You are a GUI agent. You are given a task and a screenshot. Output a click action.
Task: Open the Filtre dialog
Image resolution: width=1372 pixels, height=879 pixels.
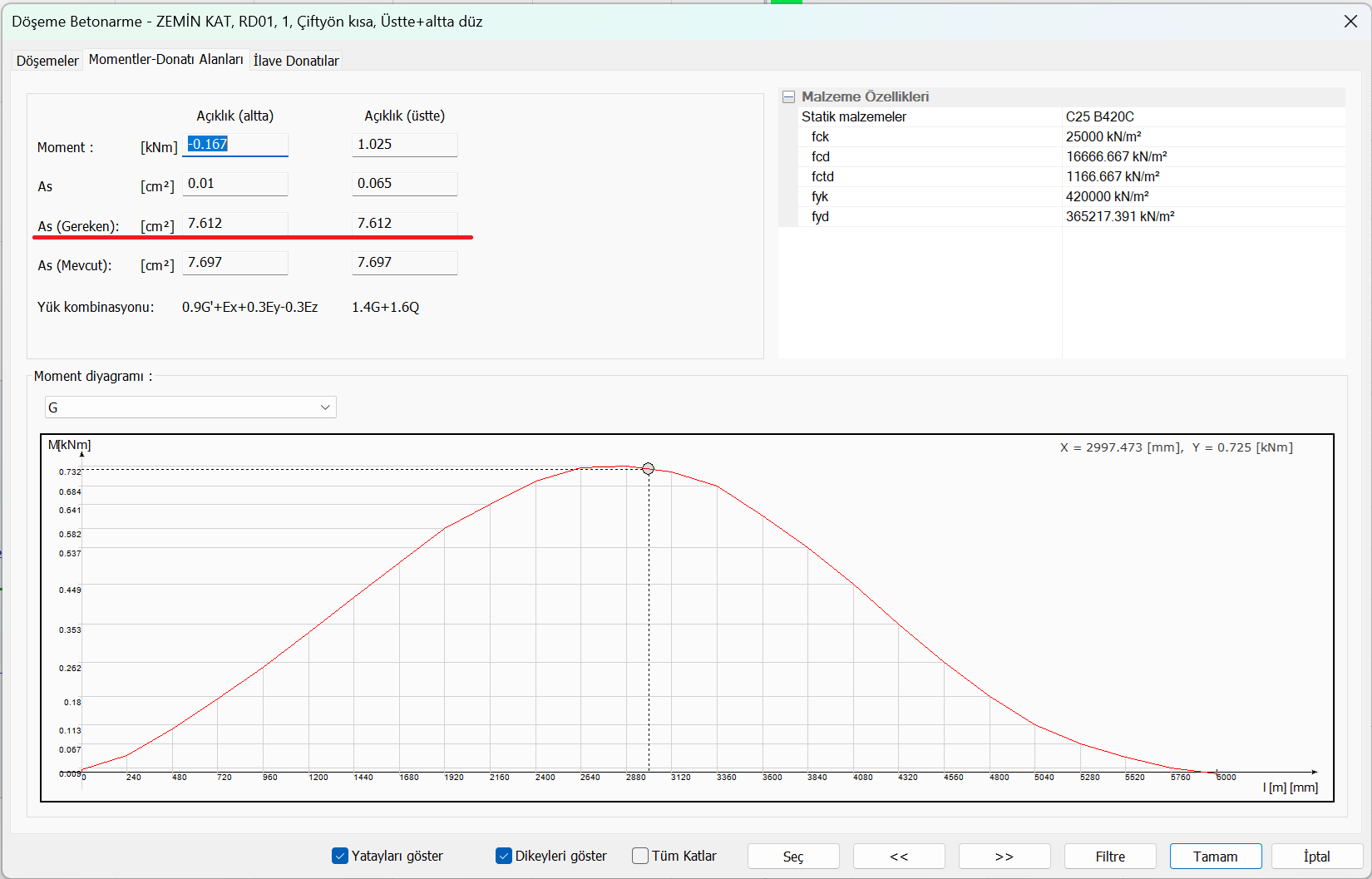click(1110, 857)
